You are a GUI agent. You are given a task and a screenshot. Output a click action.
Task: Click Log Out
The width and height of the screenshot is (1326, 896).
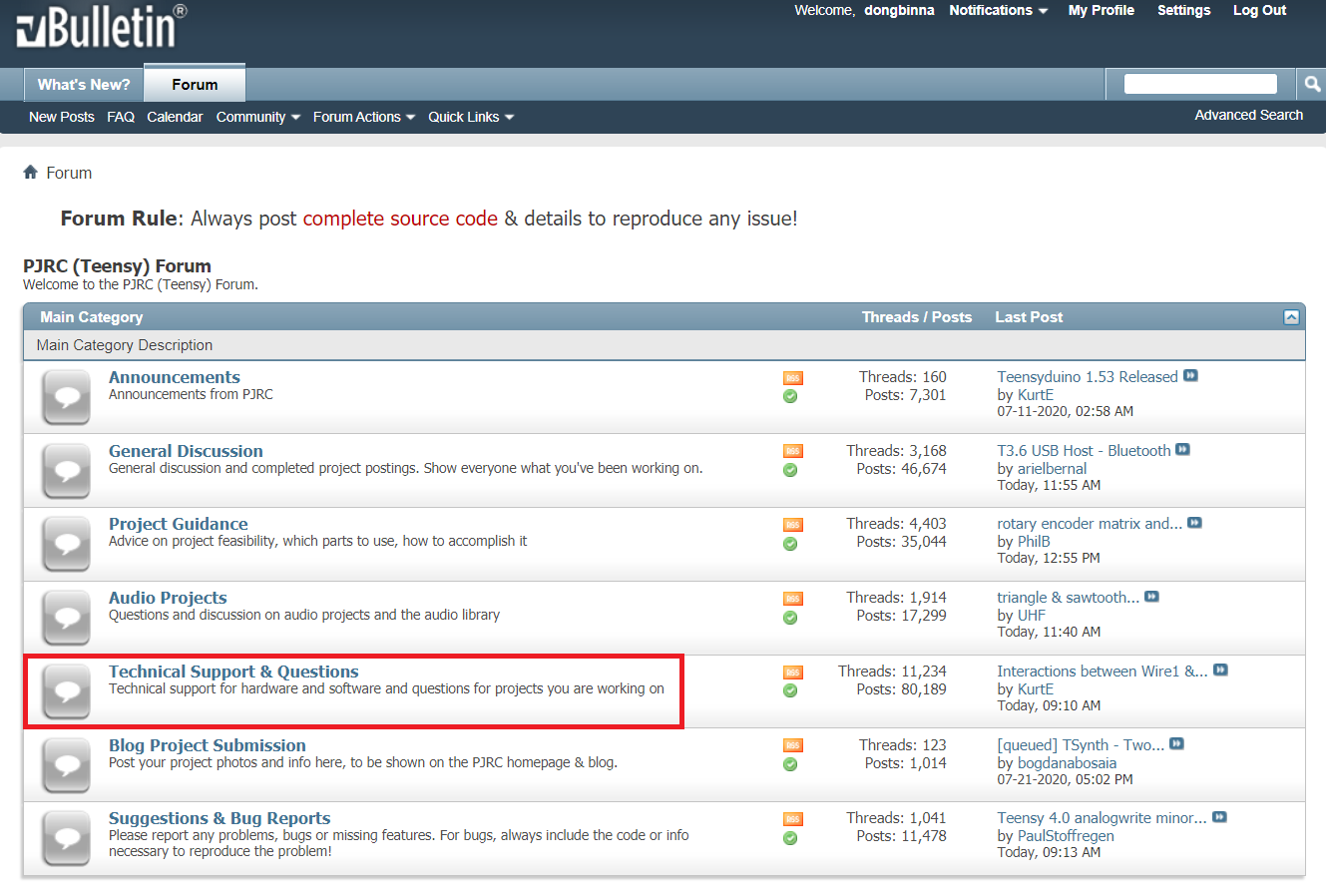tap(1260, 10)
